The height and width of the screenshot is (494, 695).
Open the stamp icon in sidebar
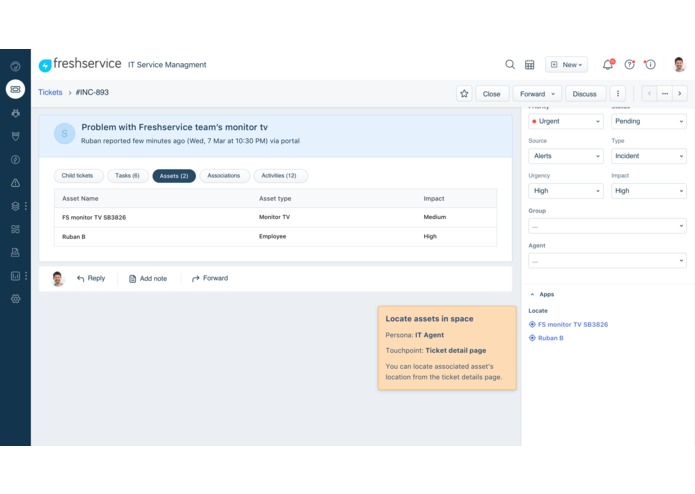pos(15,253)
